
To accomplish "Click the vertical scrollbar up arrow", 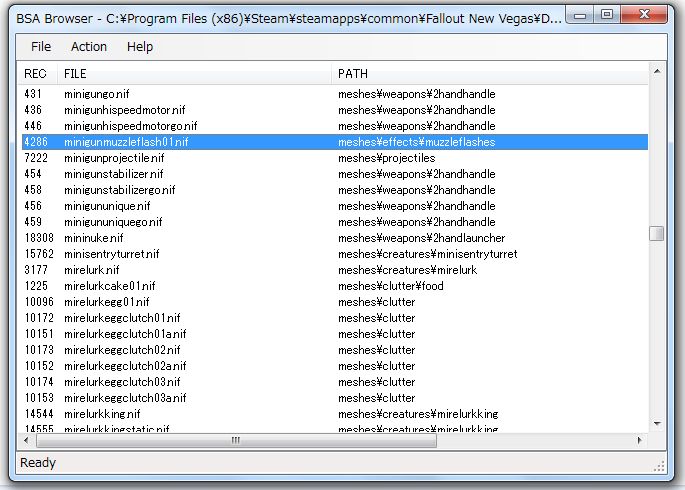I will [x=657, y=72].
